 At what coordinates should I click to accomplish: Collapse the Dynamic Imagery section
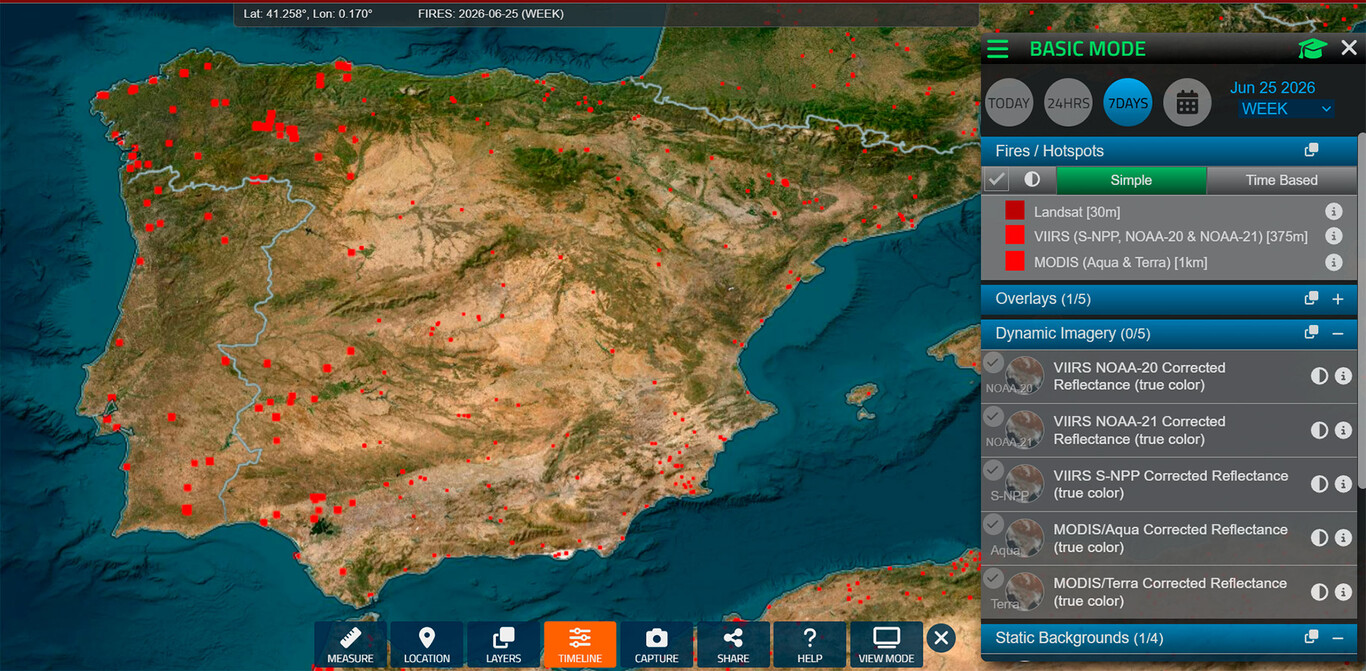[1338, 333]
